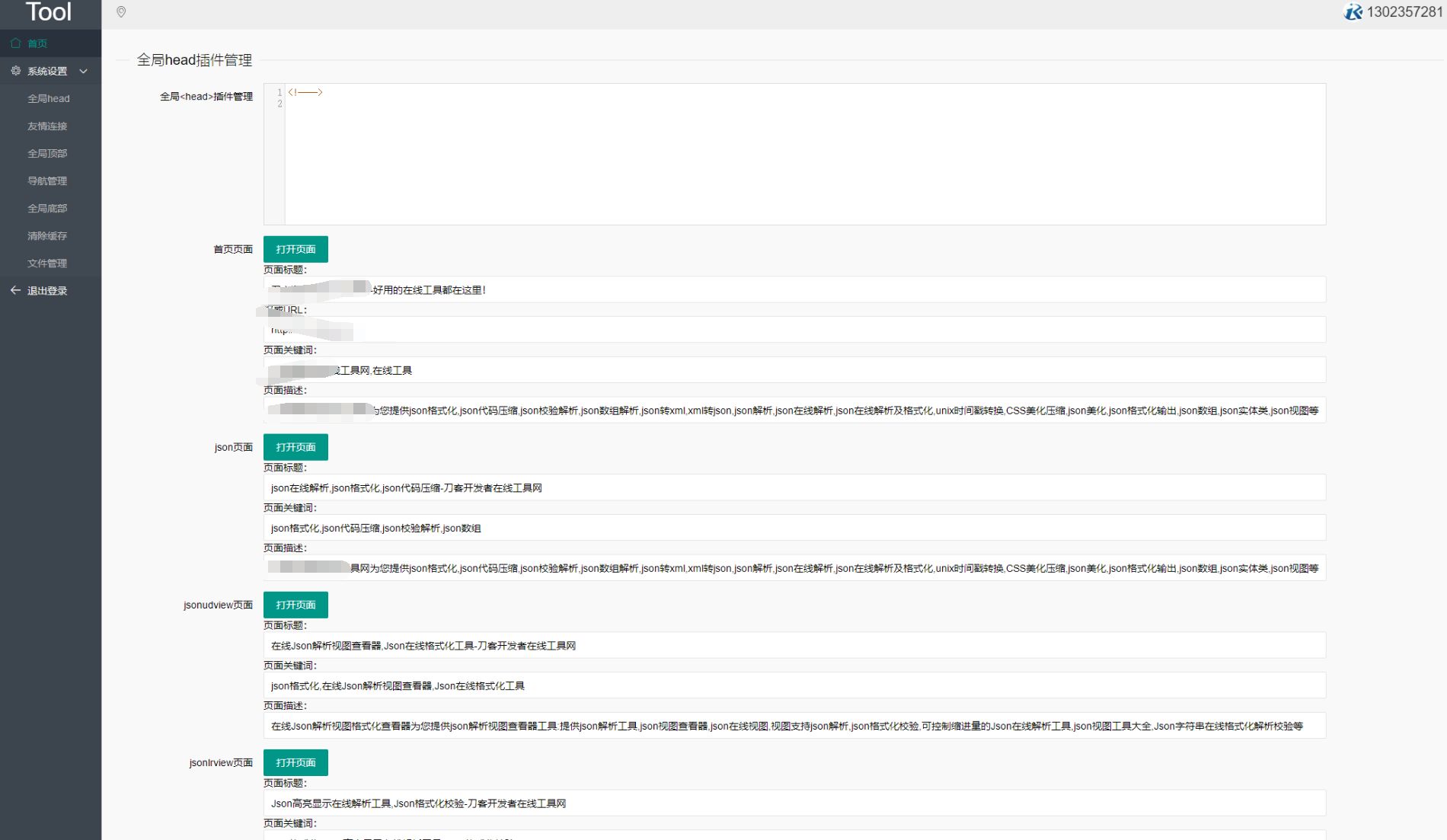The width and height of the screenshot is (1447, 840).
Task: Open the 全局head sidebar item
Action: (x=49, y=98)
